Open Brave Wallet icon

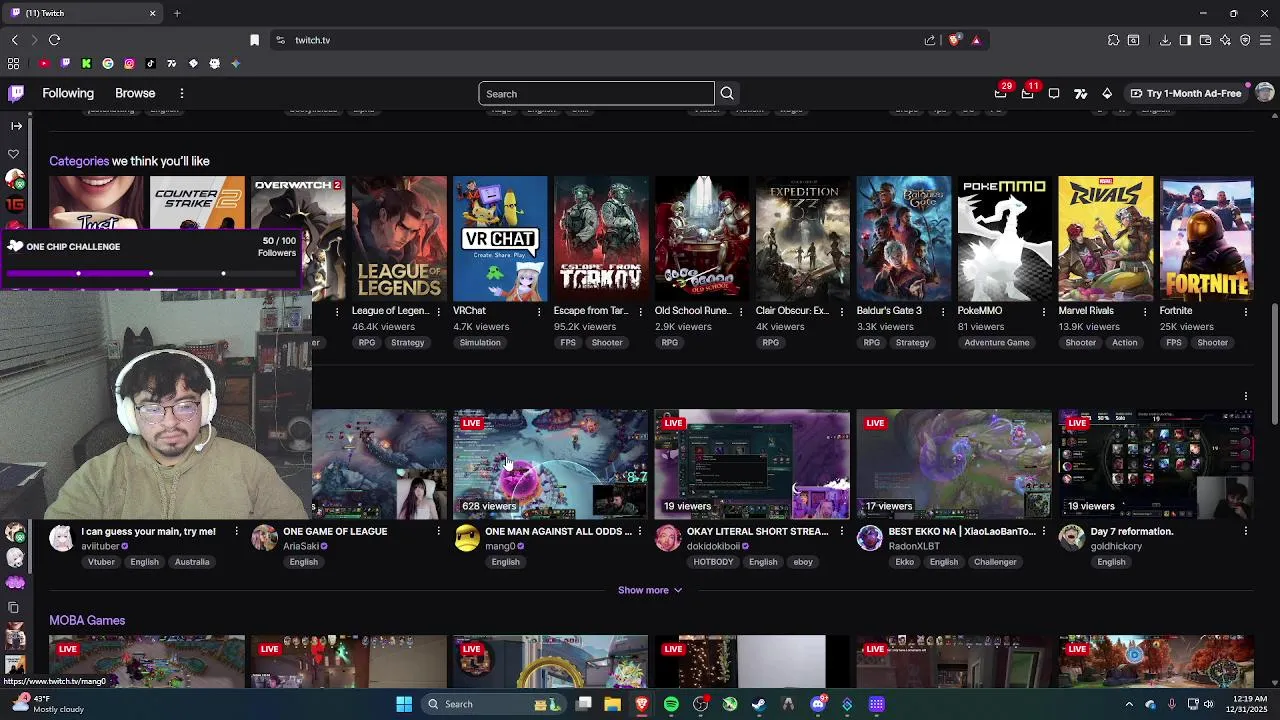[1205, 40]
